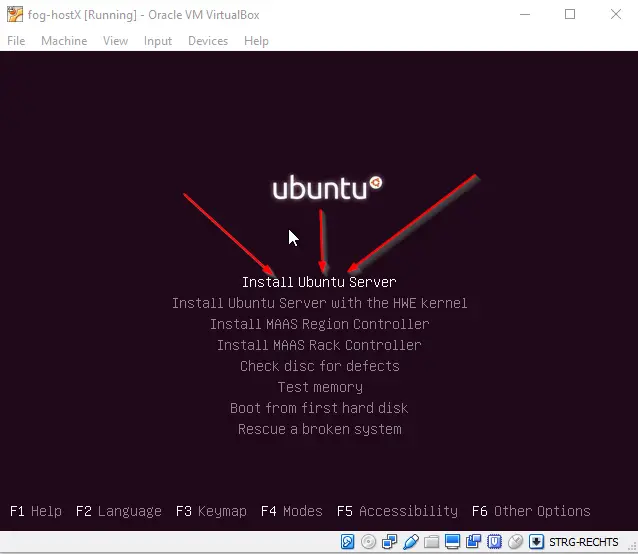Click the display monitor status icon
Viewport: 638px width, 554px height.
coord(452,541)
